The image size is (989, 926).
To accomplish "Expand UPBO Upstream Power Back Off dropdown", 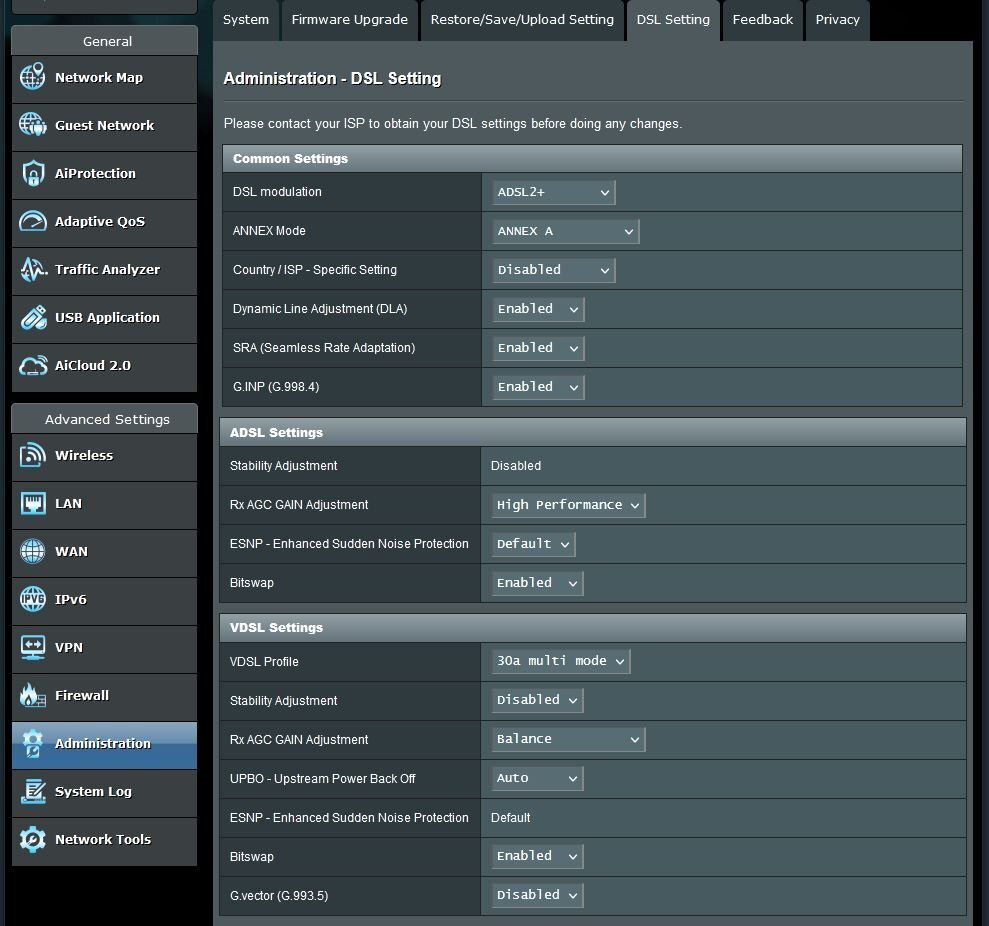I will 537,778.
